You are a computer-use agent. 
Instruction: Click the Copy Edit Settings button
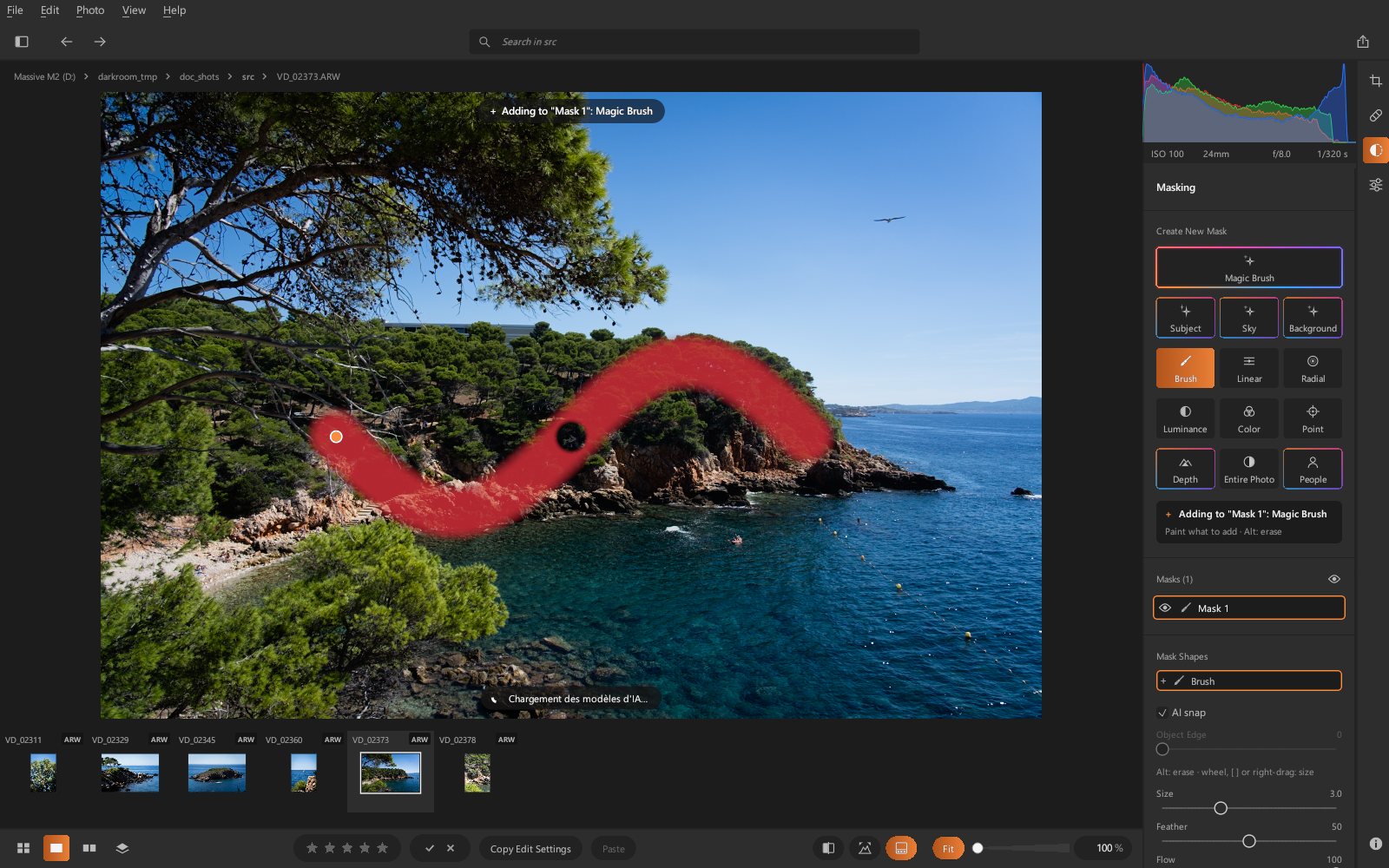click(x=530, y=848)
